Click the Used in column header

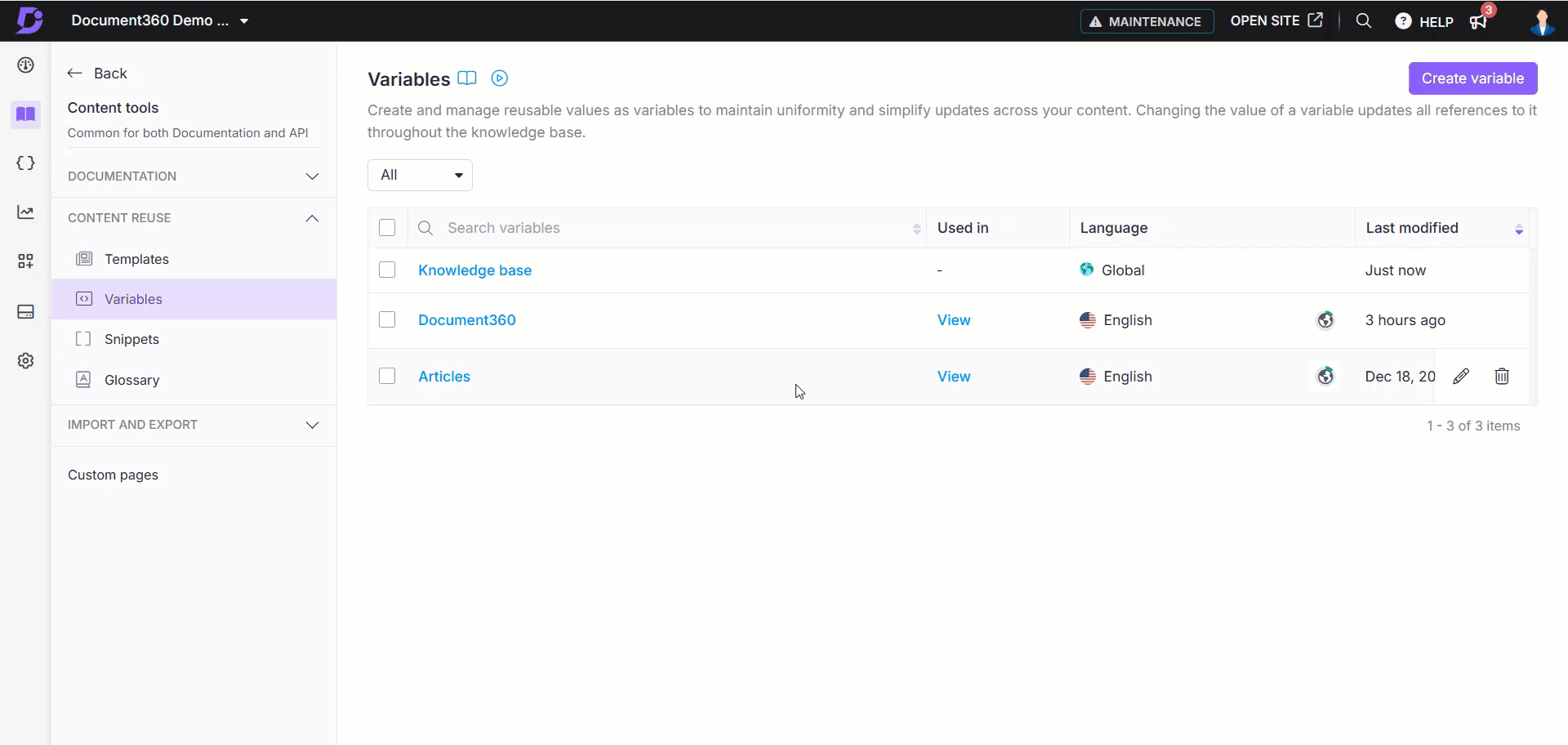coord(963,228)
